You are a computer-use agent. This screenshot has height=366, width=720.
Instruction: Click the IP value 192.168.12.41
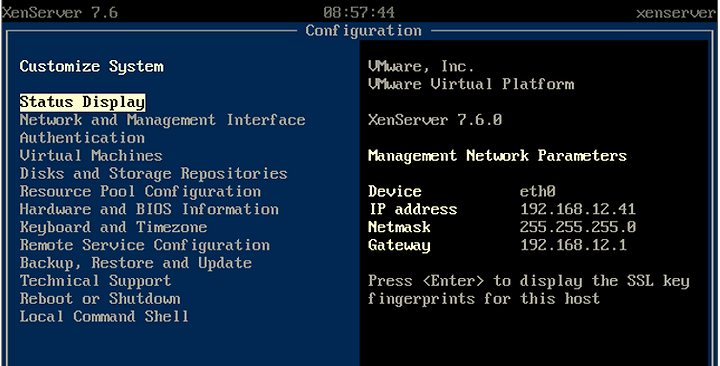click(578, 209)
